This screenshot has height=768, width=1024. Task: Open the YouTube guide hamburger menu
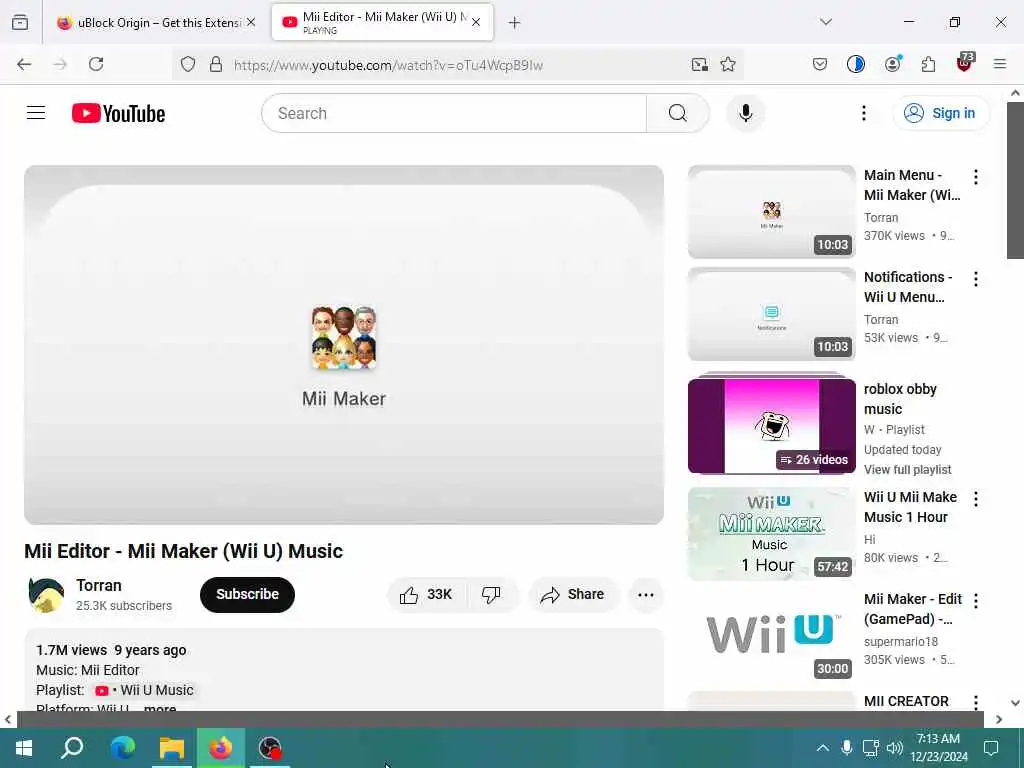tap(36, 113)
